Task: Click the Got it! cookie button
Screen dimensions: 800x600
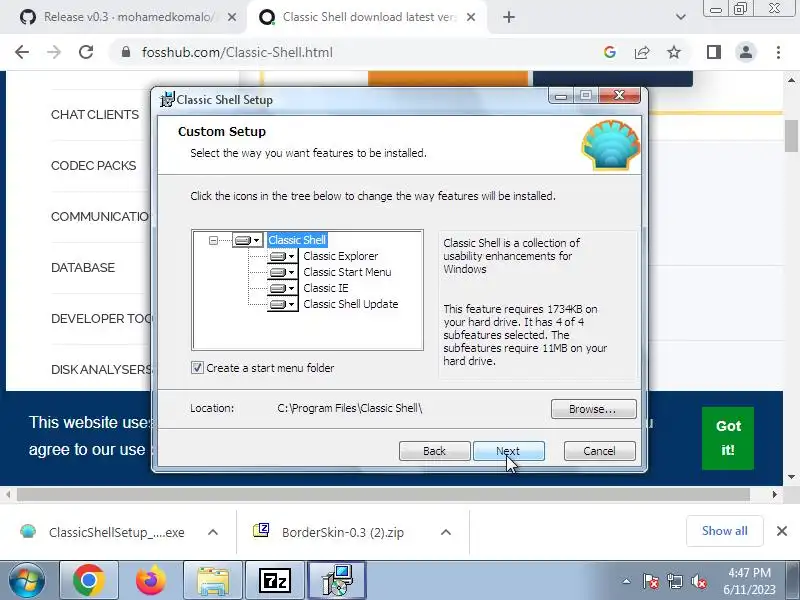Action: point(728,438)
